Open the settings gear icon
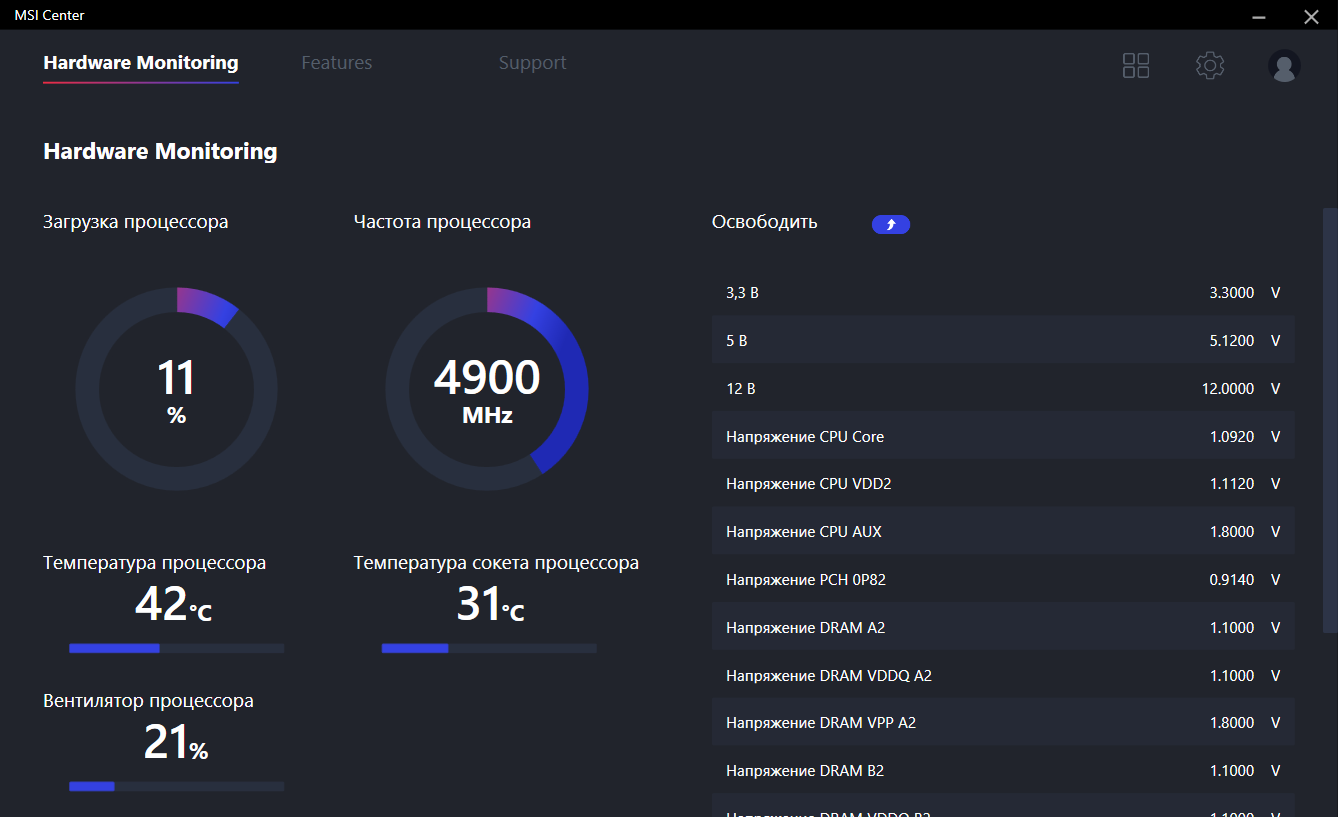 pos(1210,66)
